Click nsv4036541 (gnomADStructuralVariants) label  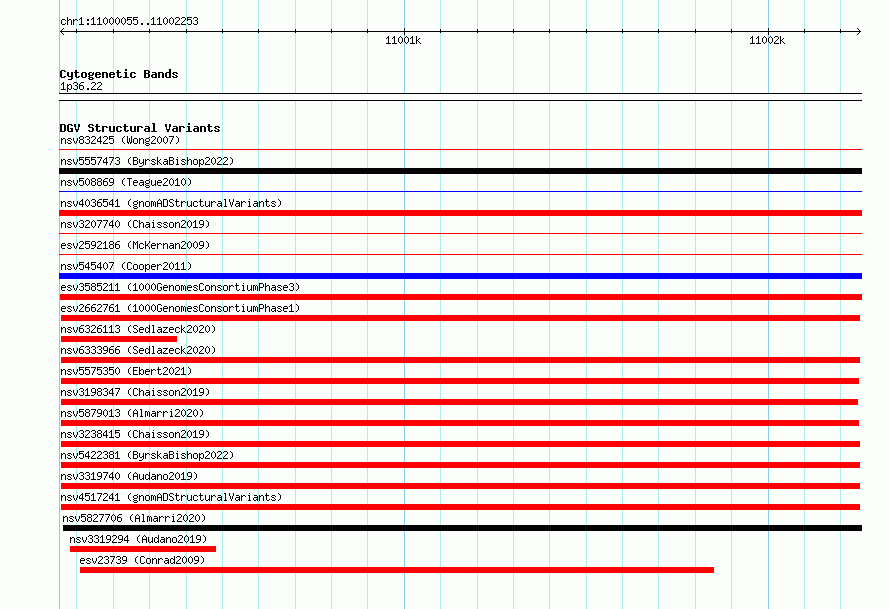pyautogui.click(x=171, y=203)
